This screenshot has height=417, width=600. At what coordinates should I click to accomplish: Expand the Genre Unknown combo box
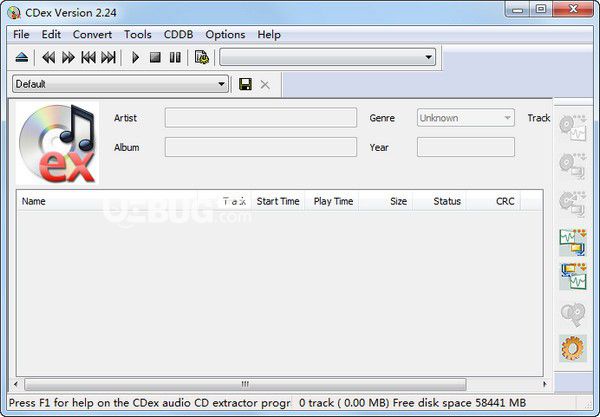click(466, 118)
